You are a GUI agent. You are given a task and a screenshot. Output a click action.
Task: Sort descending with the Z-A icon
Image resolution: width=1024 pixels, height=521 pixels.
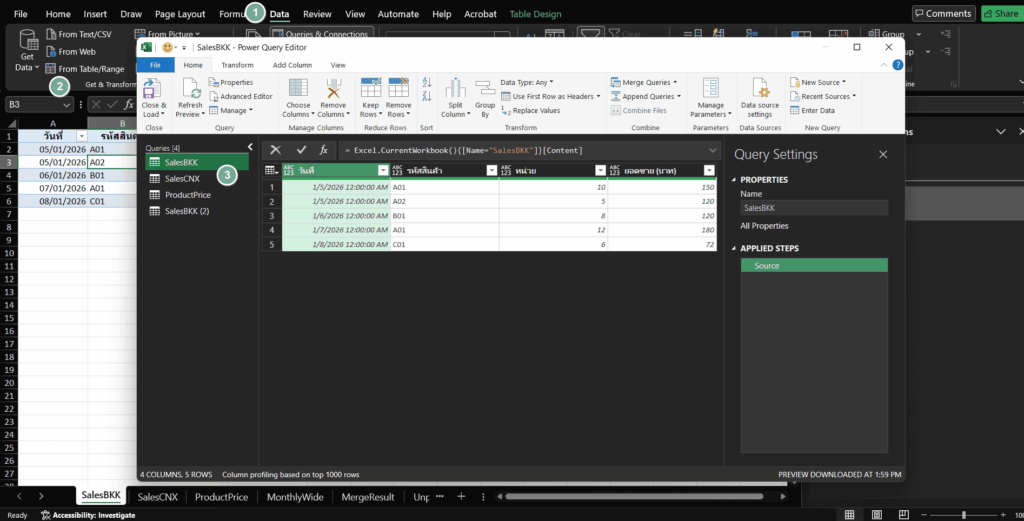[427, 96]
